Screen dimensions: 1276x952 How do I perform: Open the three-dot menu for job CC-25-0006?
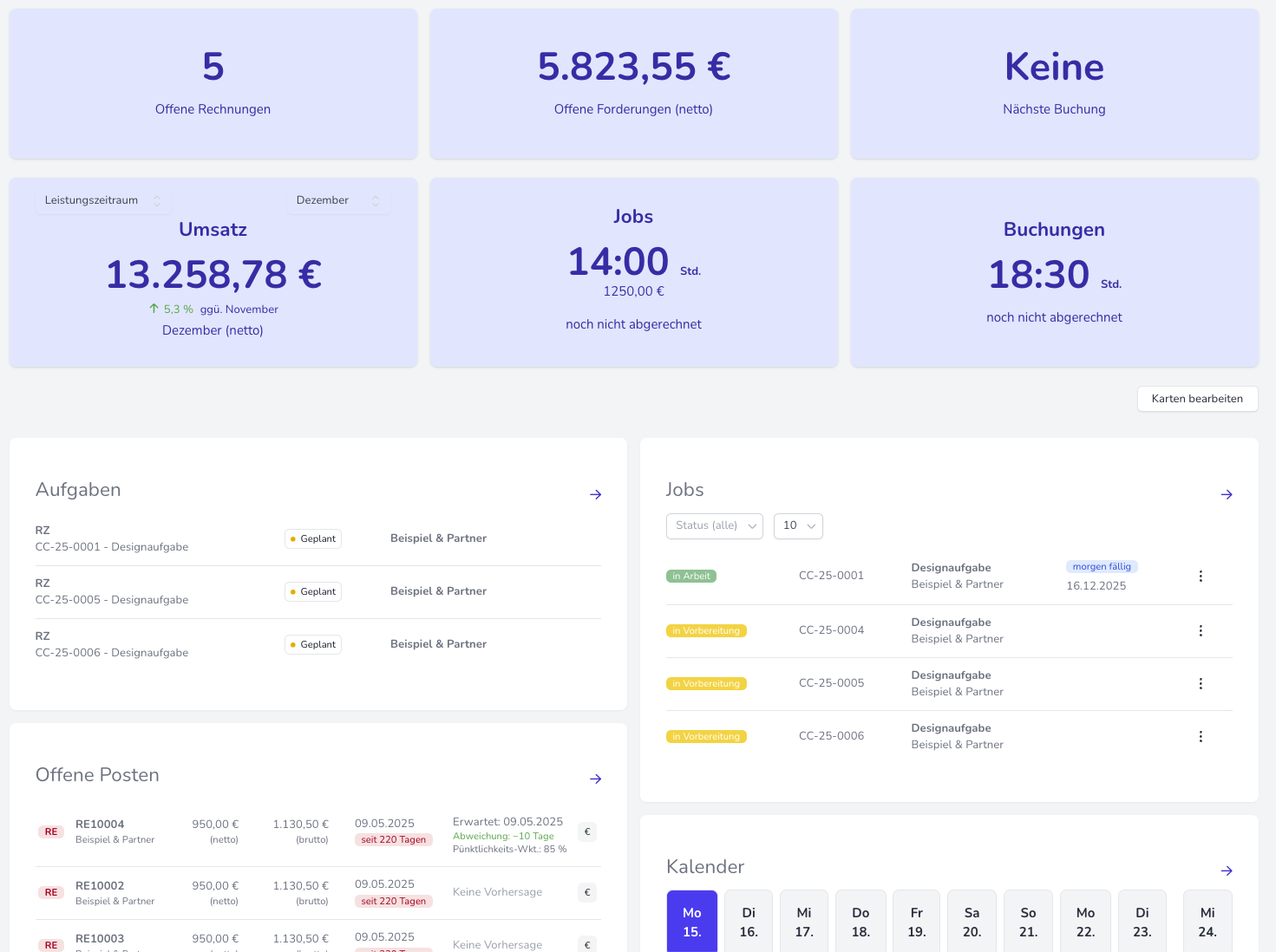[x=1201, y=736]
